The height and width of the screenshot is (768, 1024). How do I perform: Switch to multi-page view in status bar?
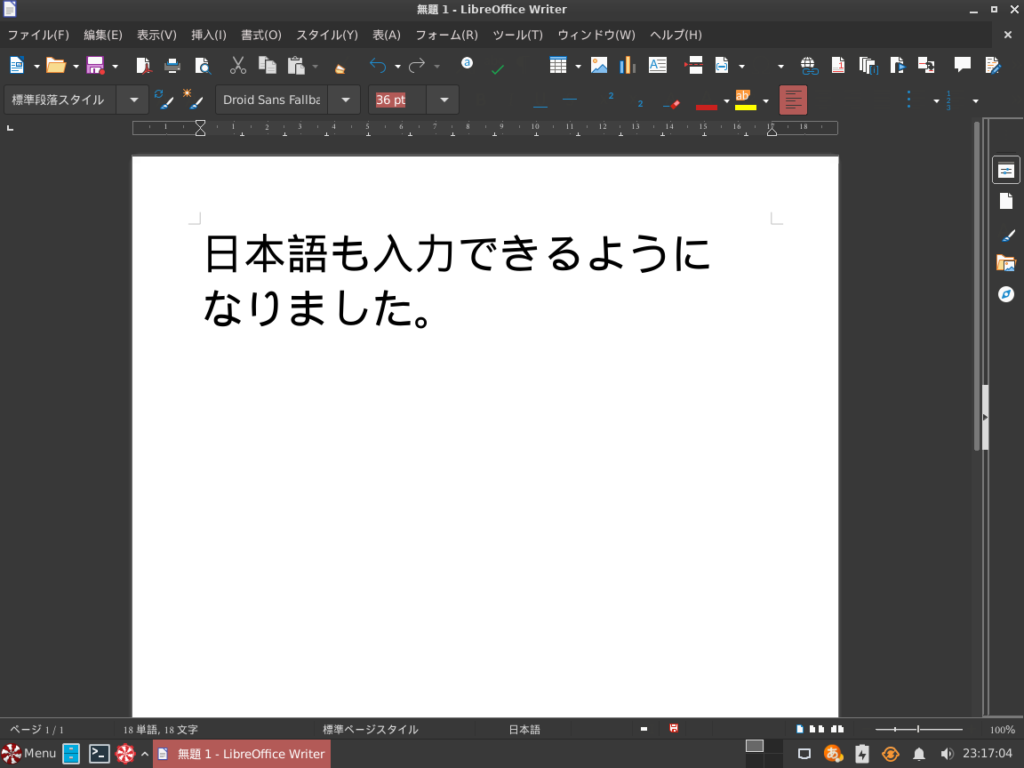click(x=816, y=729)
